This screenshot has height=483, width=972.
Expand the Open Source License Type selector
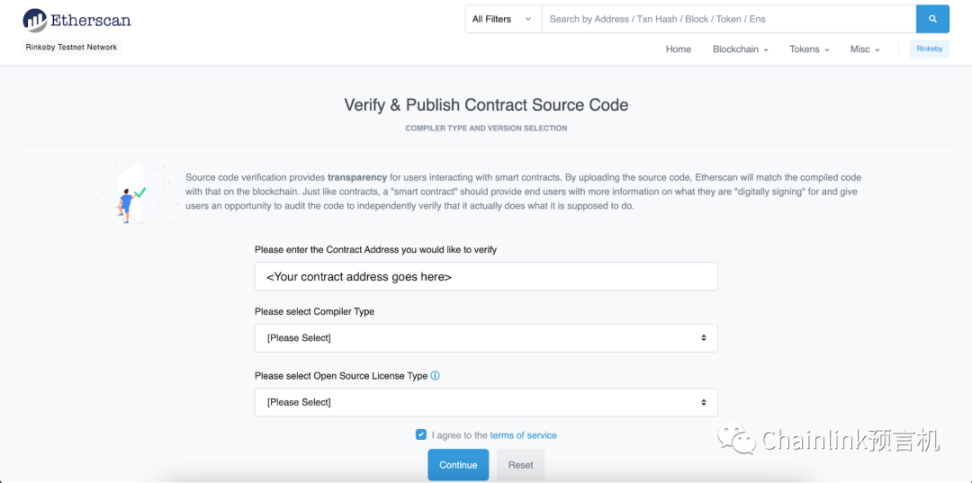coord(486,402)
